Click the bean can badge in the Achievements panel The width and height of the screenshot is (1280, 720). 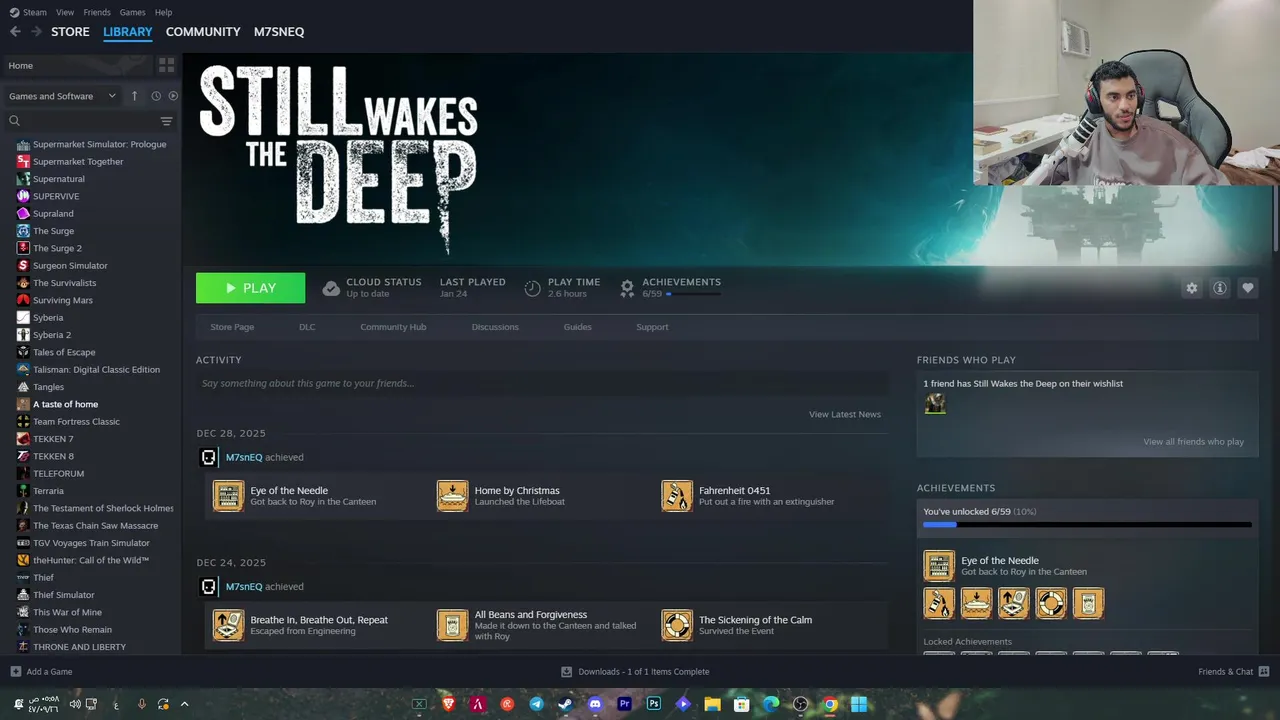pos(1088,603)
